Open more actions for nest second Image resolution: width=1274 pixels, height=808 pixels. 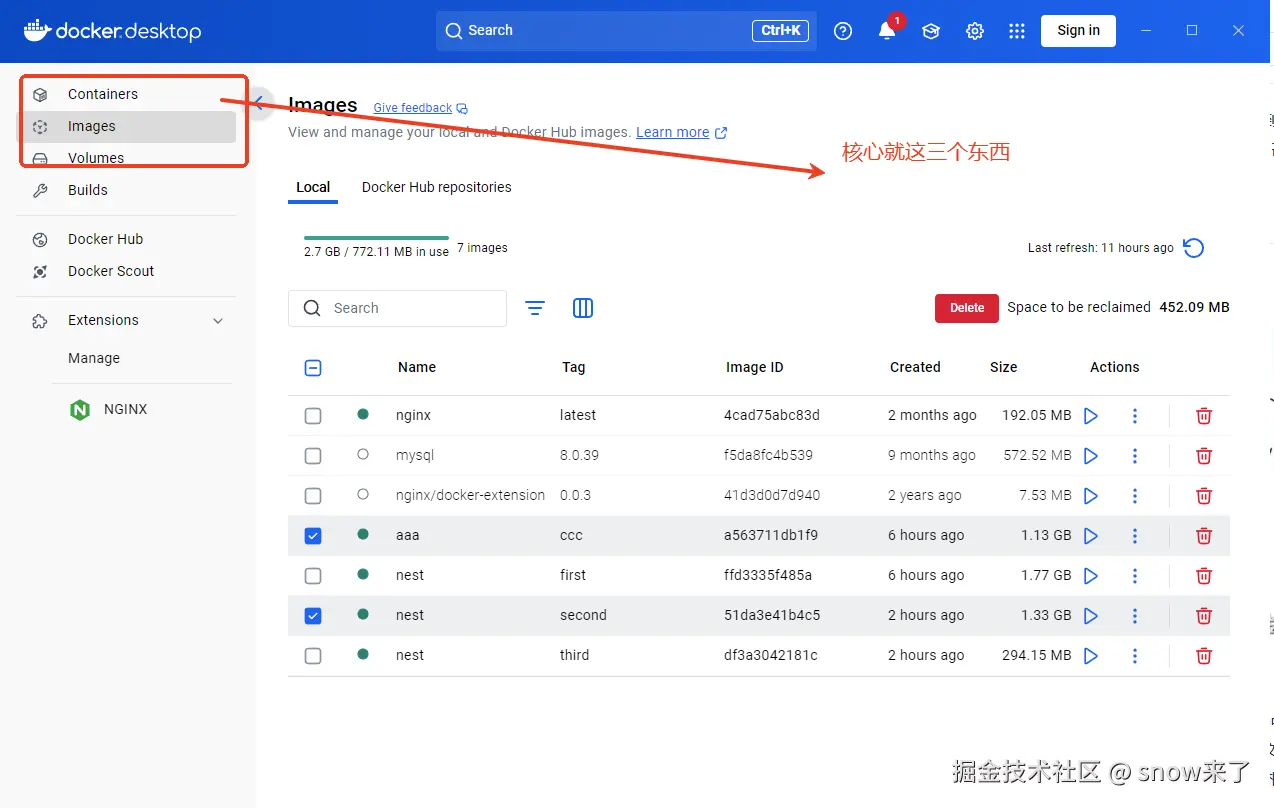coord(1135,615)
